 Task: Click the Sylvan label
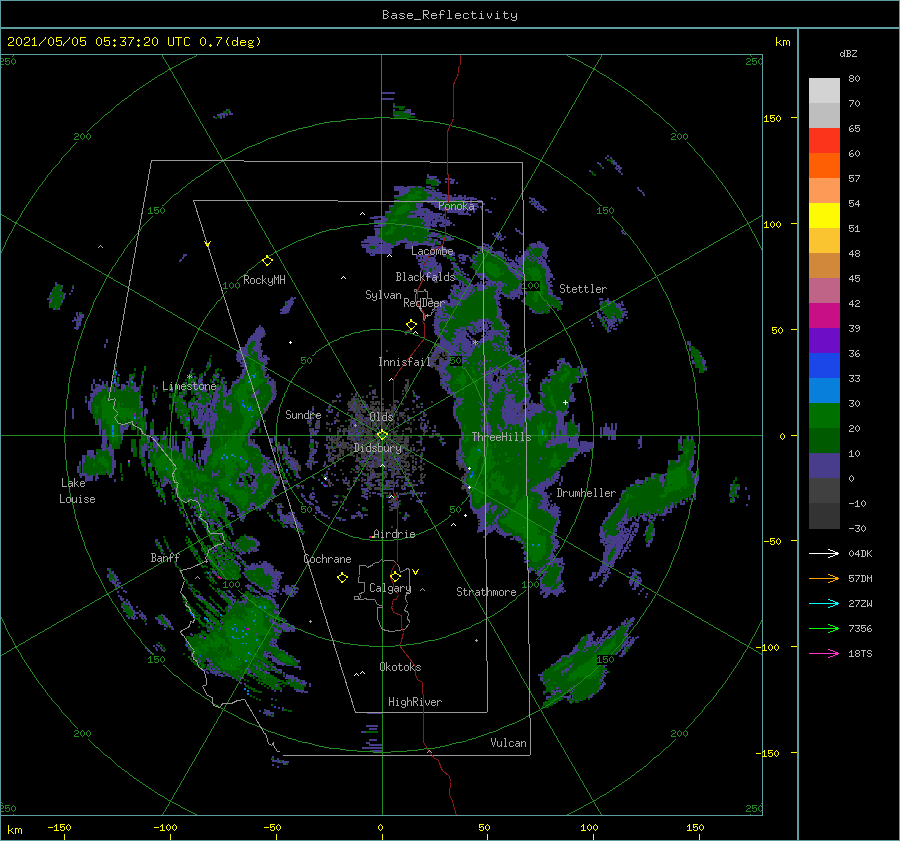point(383,296)
